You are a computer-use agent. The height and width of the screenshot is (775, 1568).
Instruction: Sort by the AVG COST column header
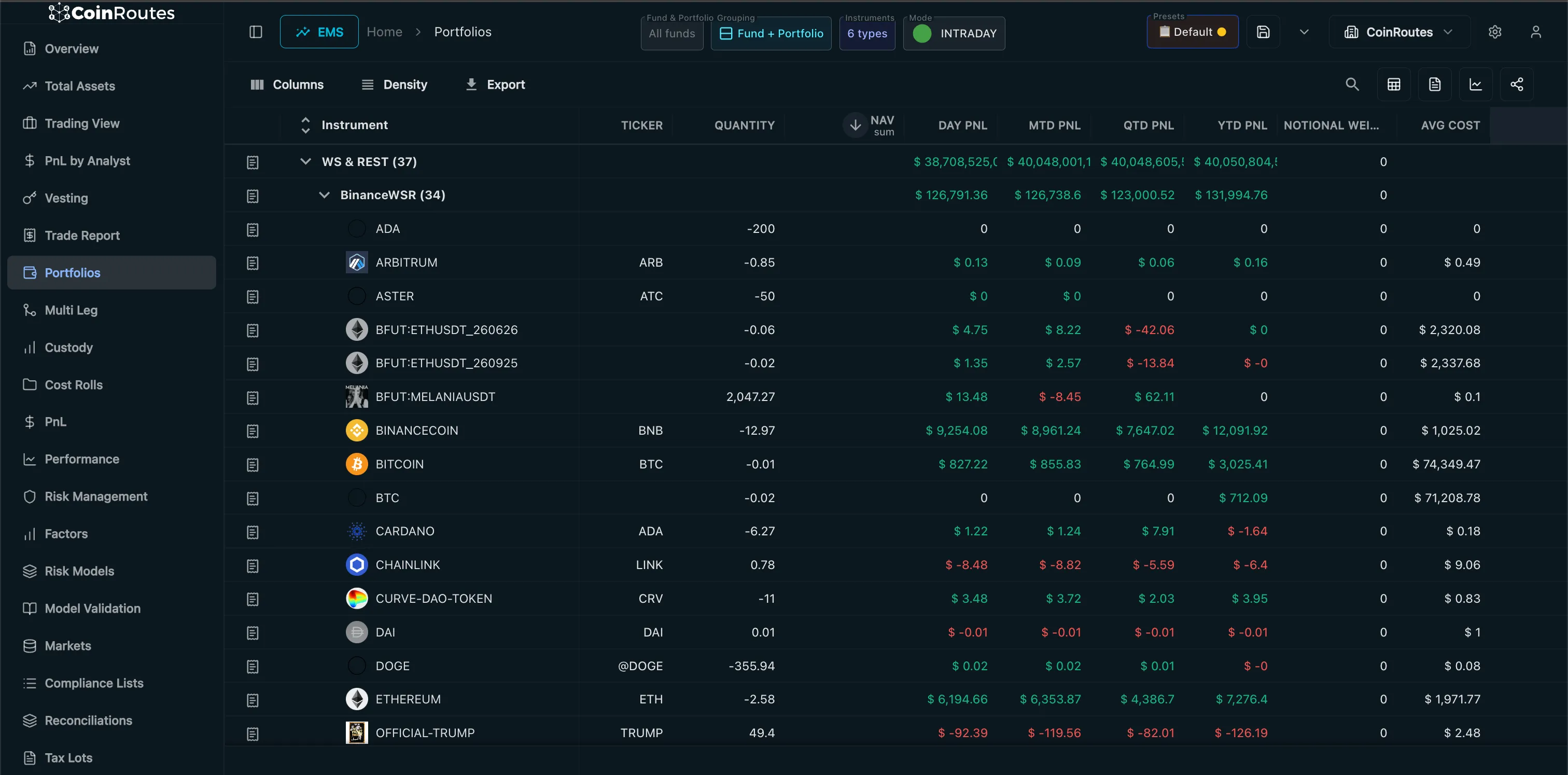1450,125
